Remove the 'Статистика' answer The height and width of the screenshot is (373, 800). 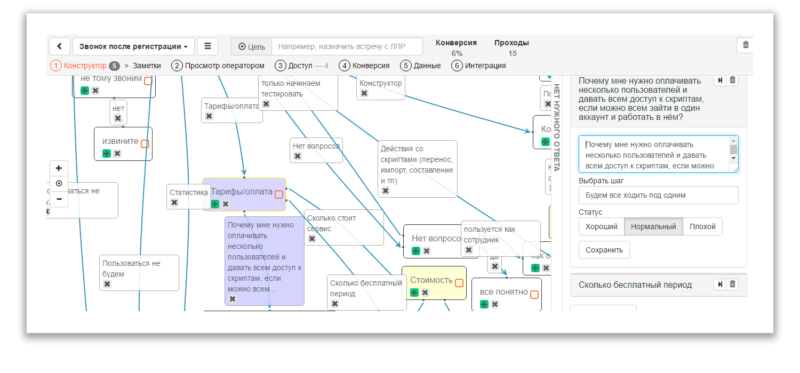(174, 203)
